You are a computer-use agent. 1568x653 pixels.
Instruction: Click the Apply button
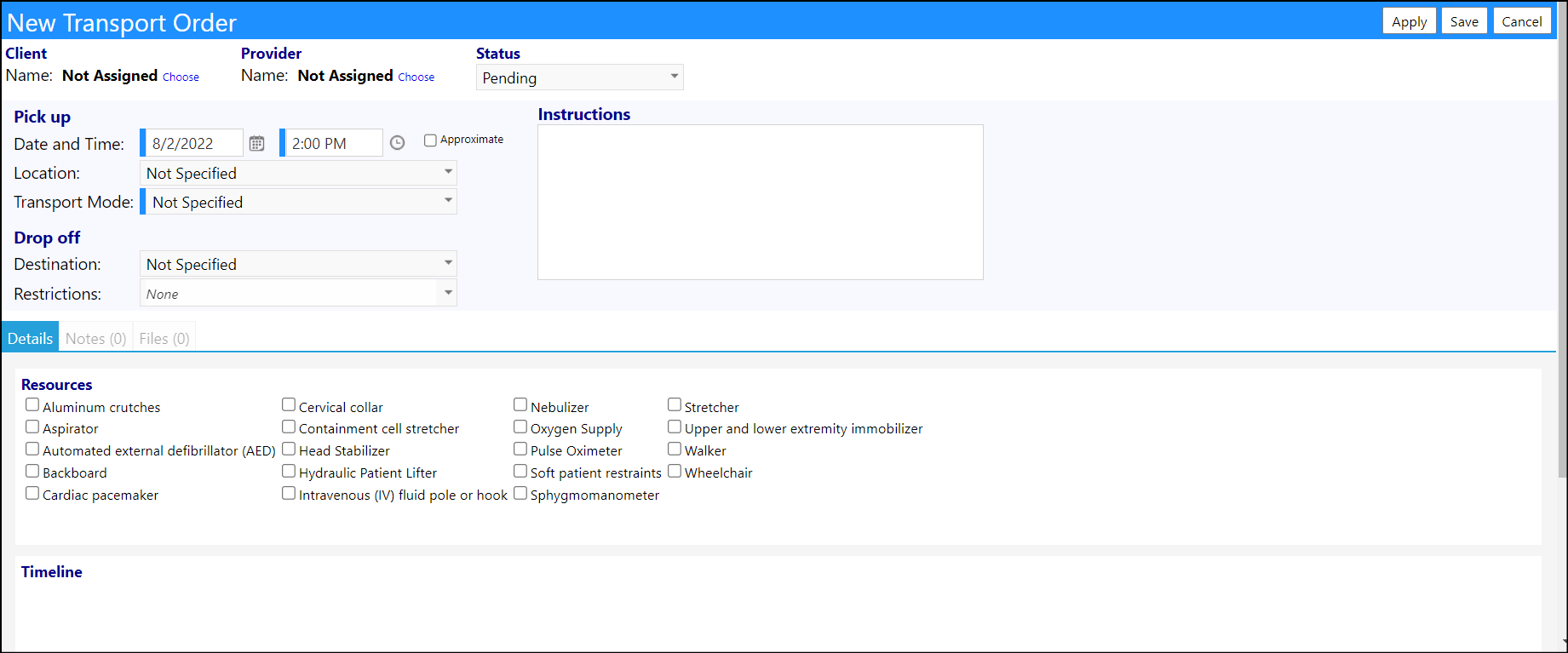coord(1409,21)
